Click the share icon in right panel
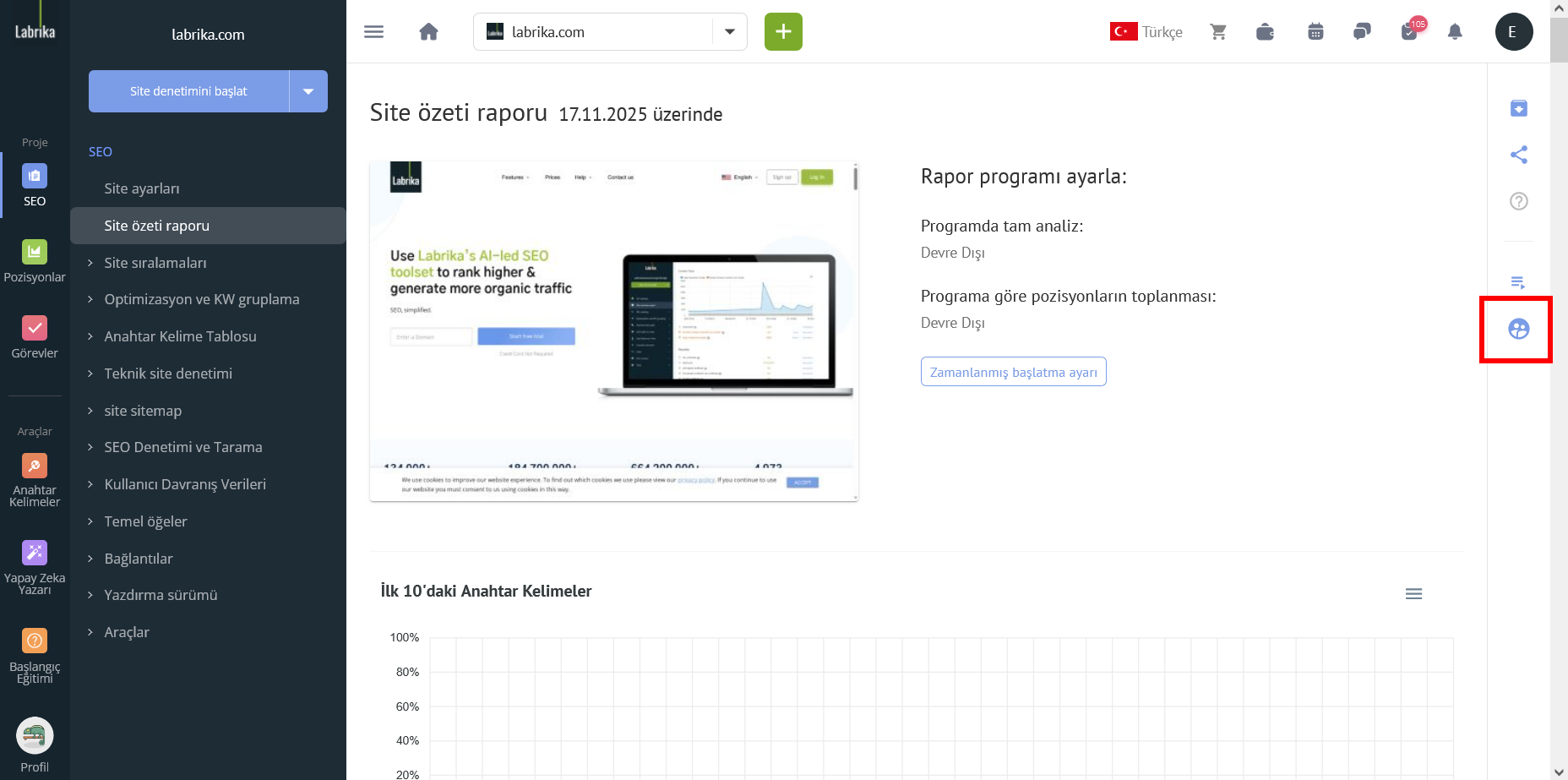This screenshot has width=1568, height=780. [x=1518, y=155]
